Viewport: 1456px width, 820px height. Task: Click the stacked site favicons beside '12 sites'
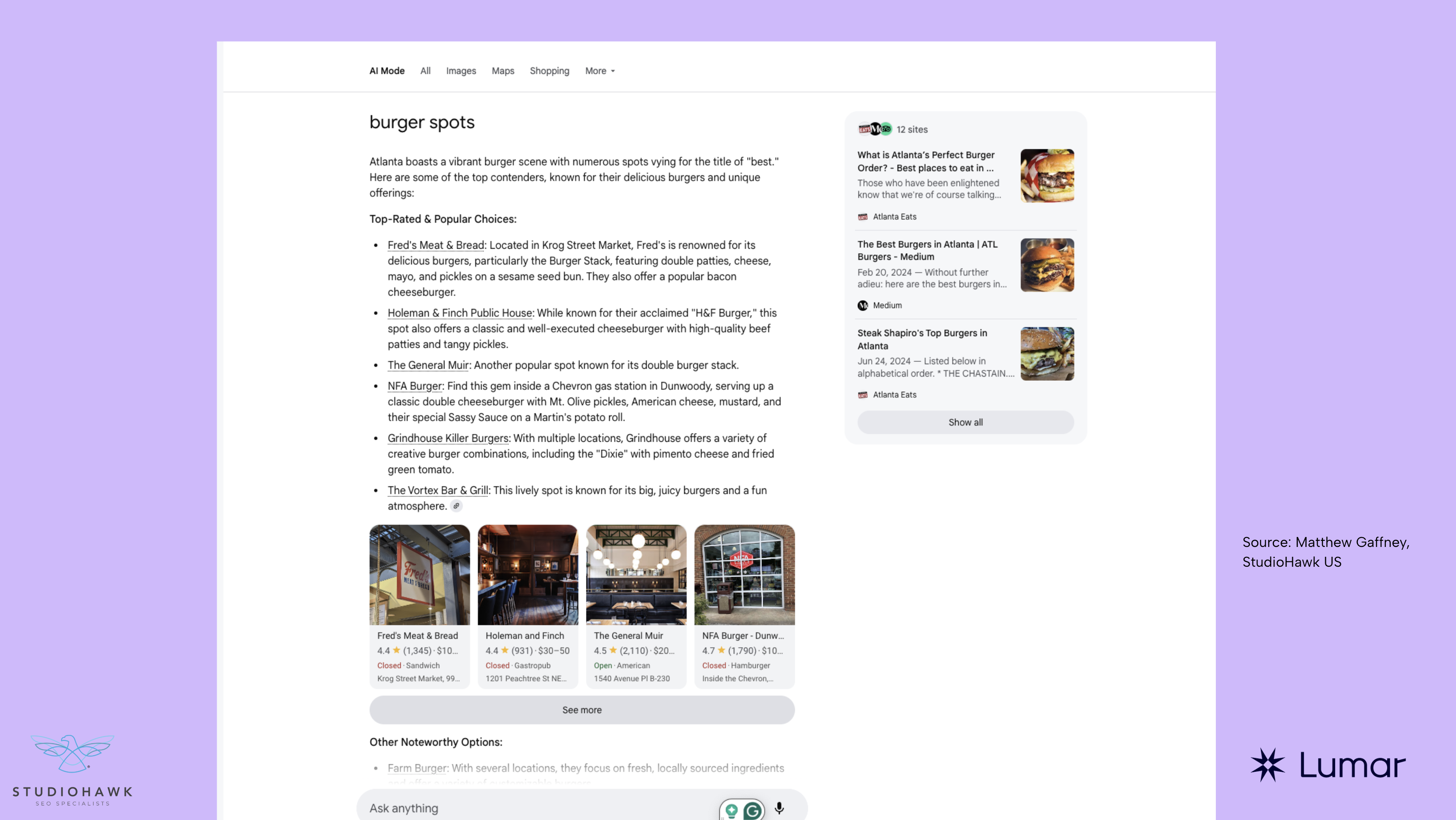point(875,130)
